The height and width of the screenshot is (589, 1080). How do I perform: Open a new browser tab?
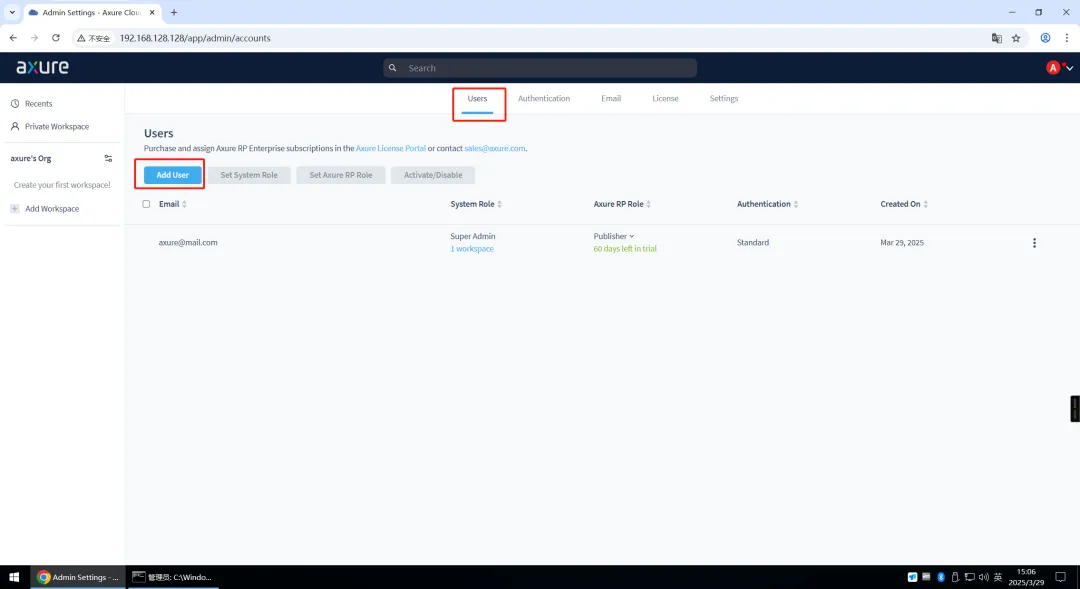pos(174,12)
